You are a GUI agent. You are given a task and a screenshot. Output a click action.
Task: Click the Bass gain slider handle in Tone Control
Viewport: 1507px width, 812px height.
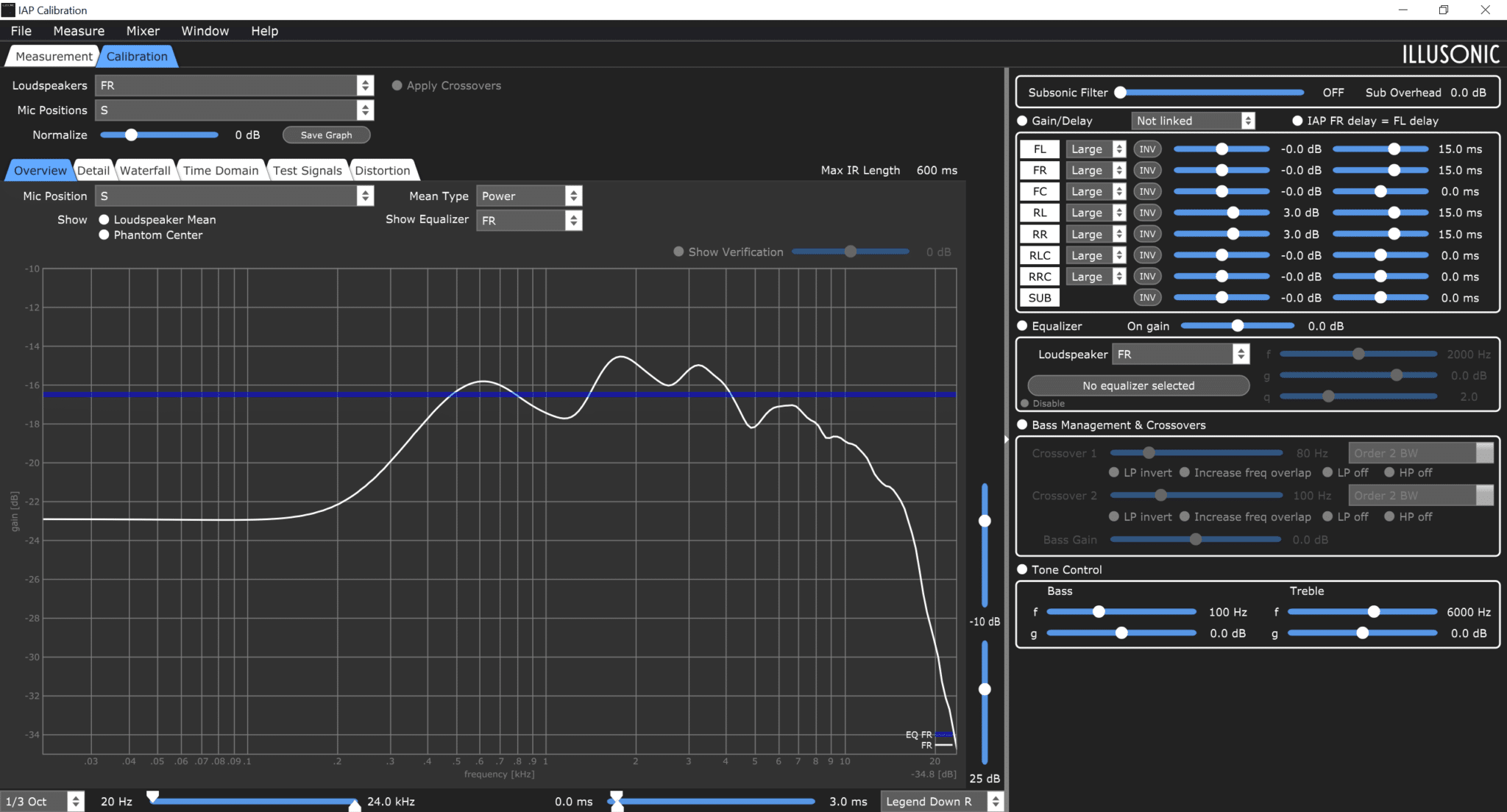(x=1121, y=633)
